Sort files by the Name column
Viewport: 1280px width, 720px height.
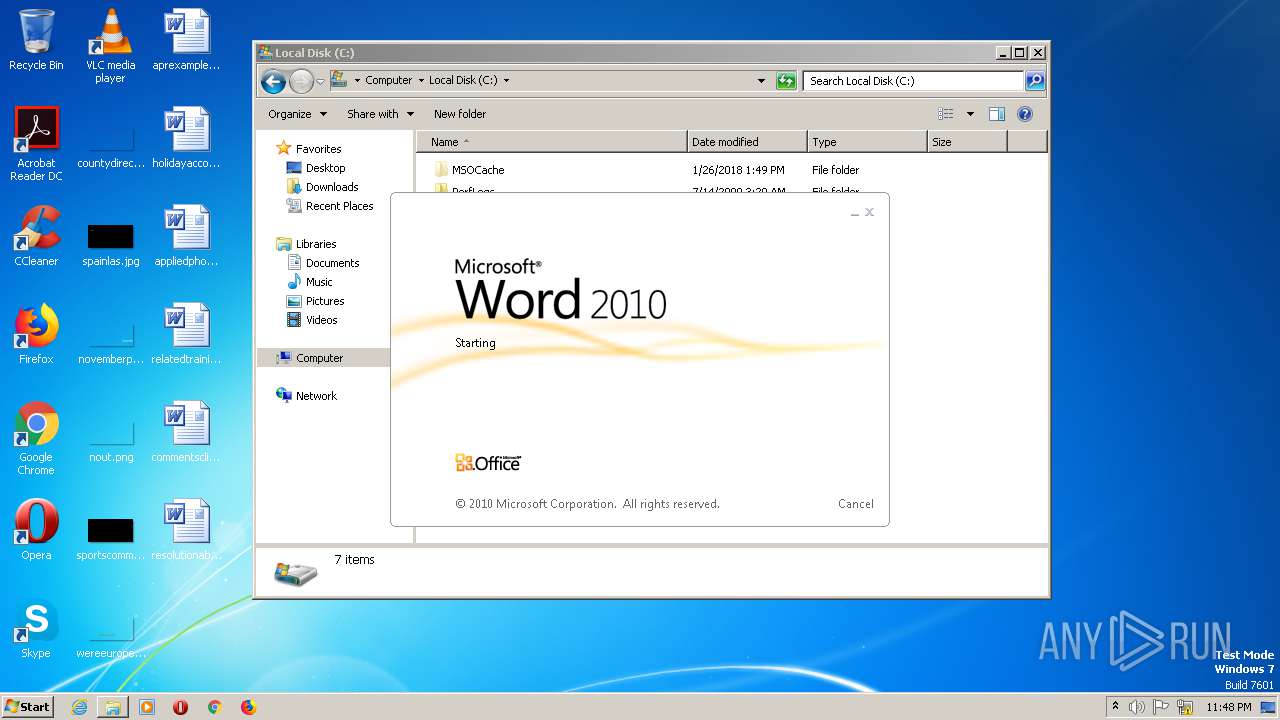(551, 142)
